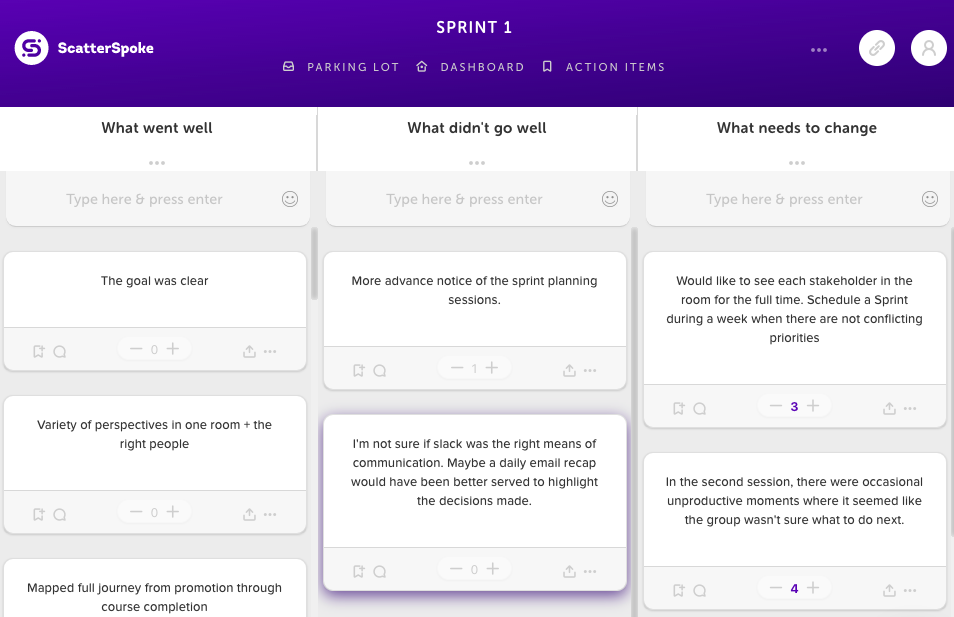The width and height of the screenshot is (954, 617).
Task: Share the slack communication card
Action: 569,571
